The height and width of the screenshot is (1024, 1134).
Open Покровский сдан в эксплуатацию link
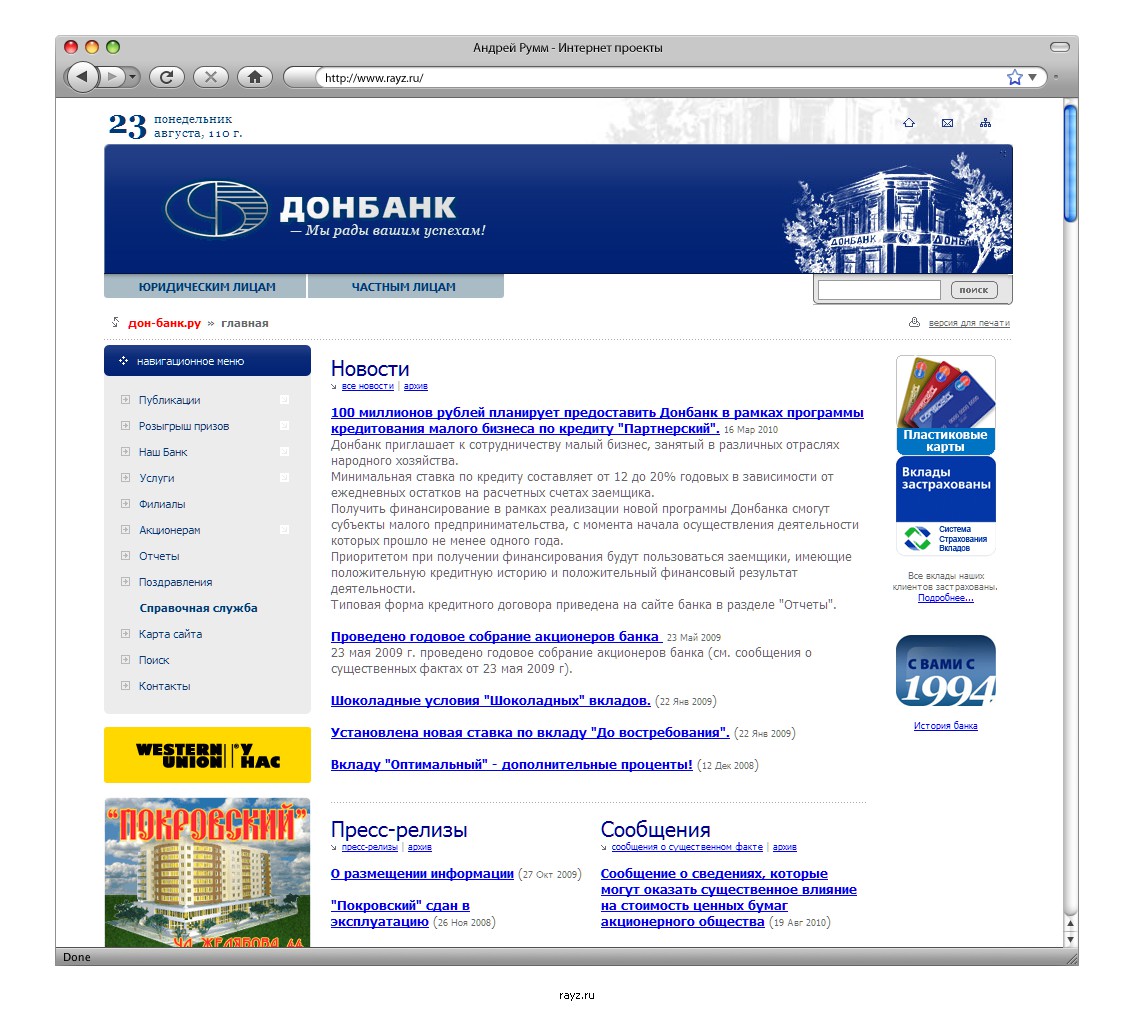pos(400,913)
